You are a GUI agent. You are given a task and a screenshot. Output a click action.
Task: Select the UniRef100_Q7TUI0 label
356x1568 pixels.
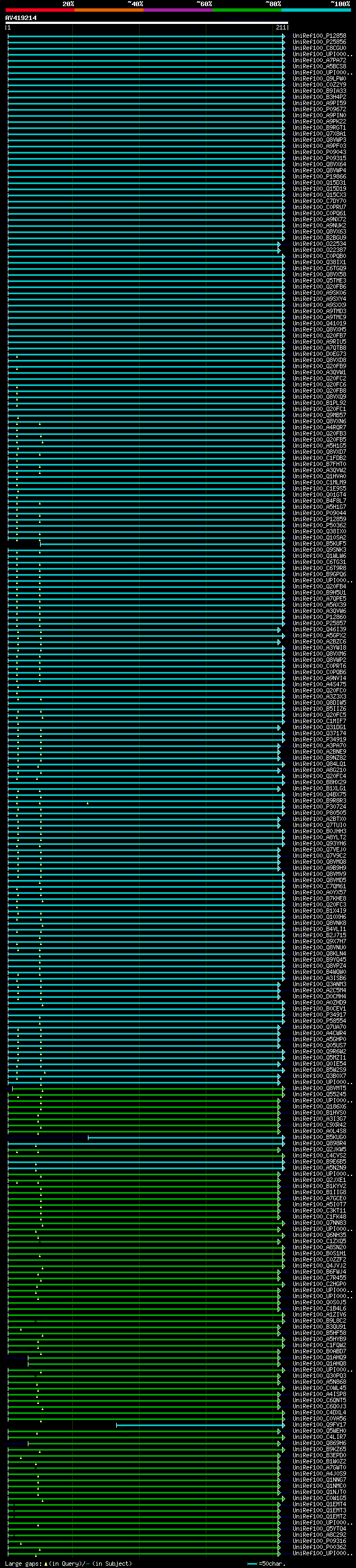pyautogui.click(x=319, y=825)
